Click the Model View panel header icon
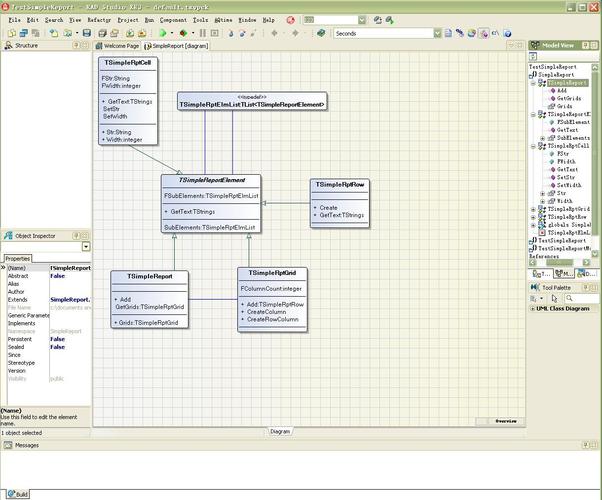This screenshot has width=602, height=500. [x=535, y=45]
